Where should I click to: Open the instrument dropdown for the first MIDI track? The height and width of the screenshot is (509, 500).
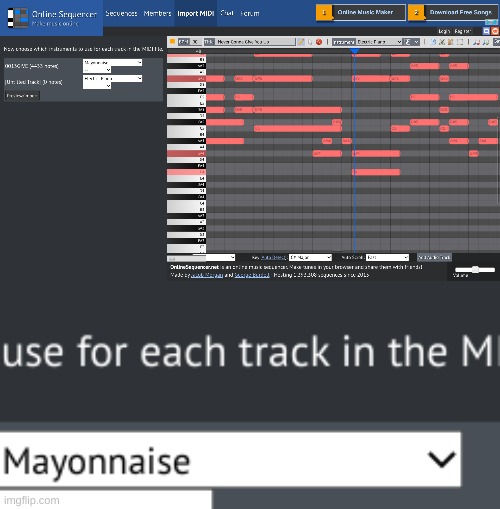pos(112,62)
